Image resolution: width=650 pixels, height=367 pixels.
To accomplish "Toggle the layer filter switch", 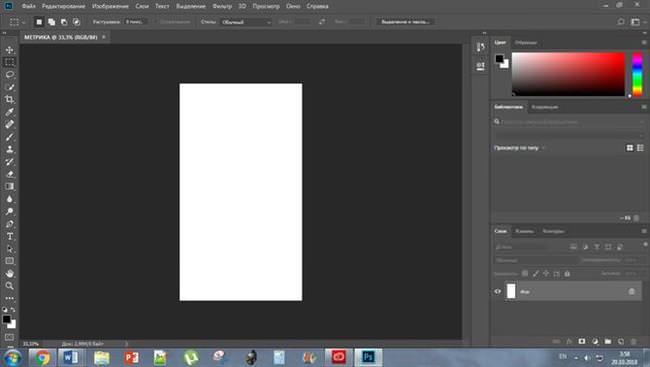I will tap(645, 245).
